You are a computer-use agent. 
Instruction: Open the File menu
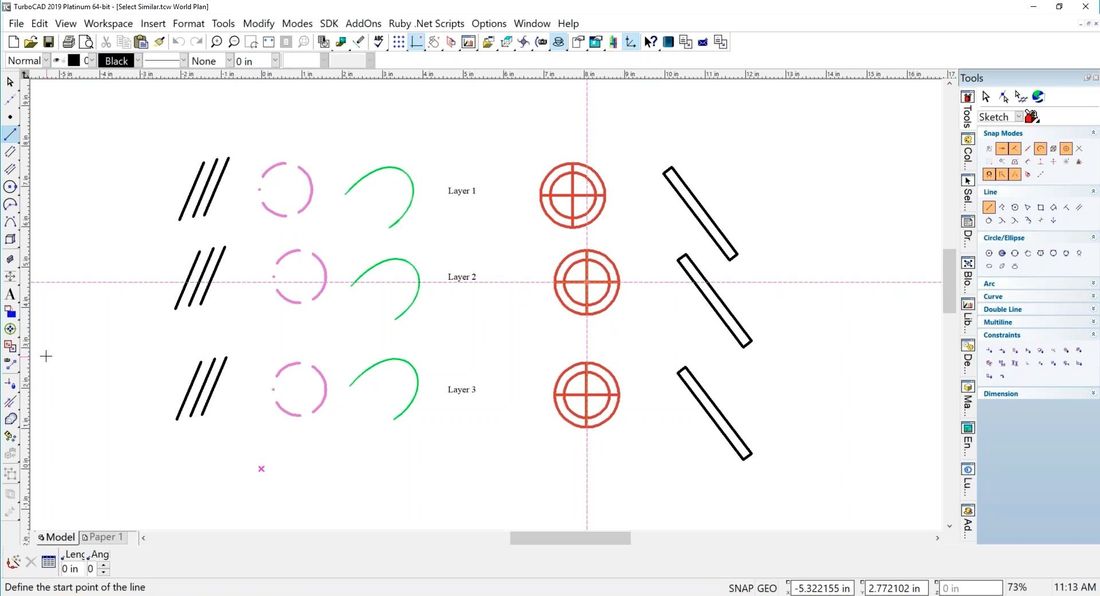coord(16,23)
